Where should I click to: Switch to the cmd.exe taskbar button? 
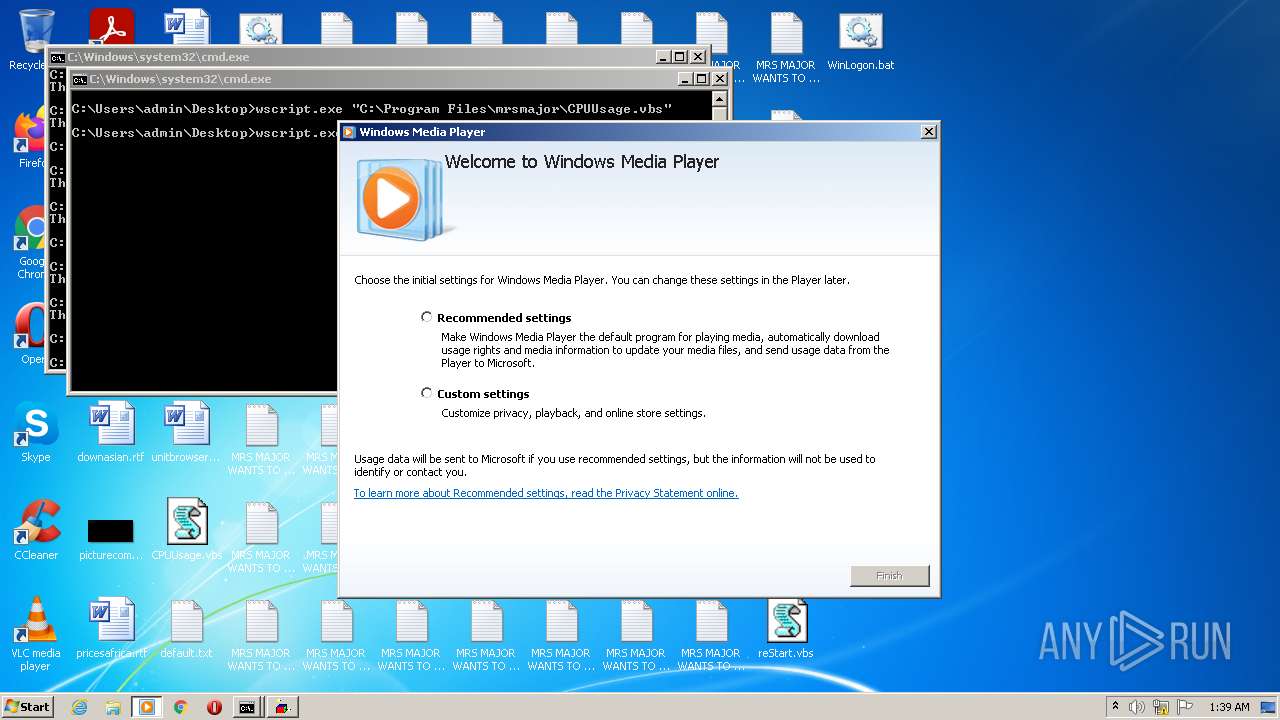[247, 707]
